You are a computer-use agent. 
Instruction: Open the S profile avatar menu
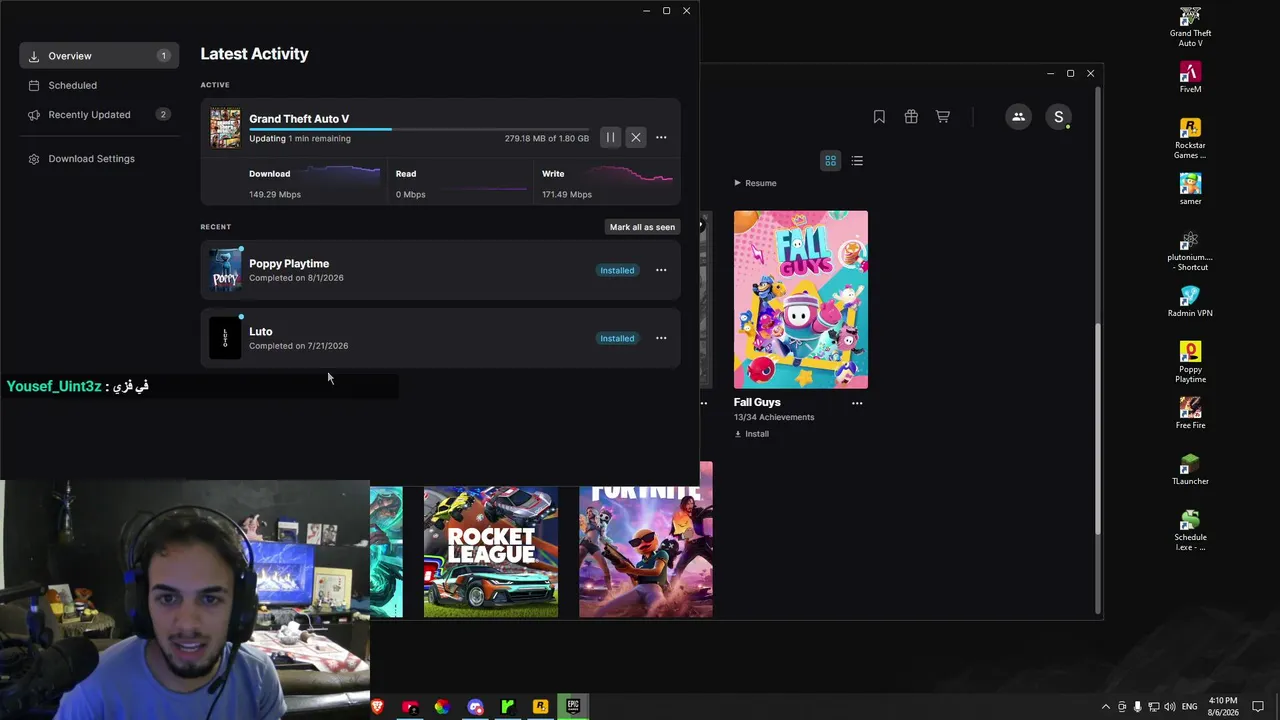click(1059, 117)
